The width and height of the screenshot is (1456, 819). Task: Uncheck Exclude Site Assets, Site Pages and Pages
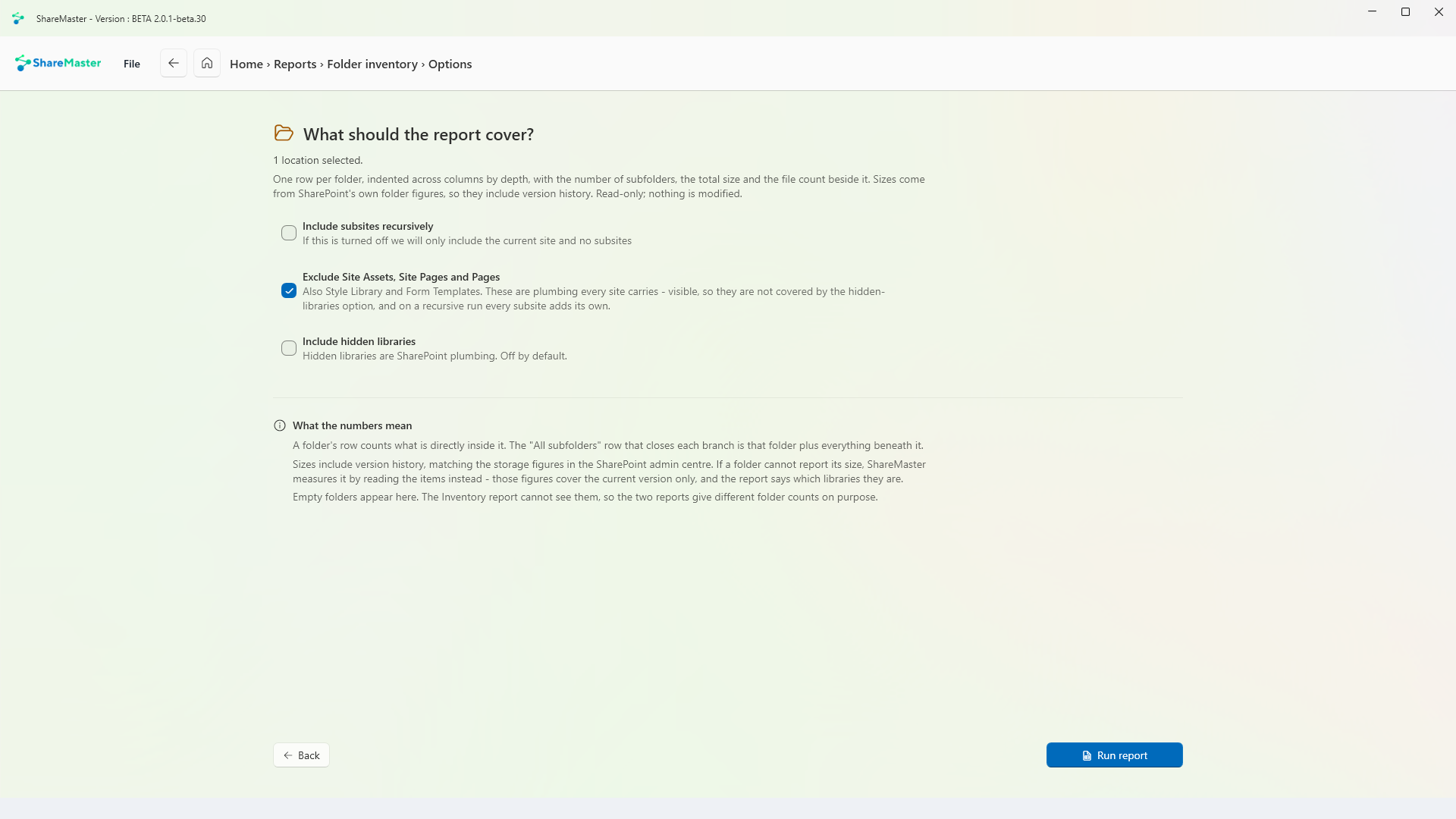point(289,290)
